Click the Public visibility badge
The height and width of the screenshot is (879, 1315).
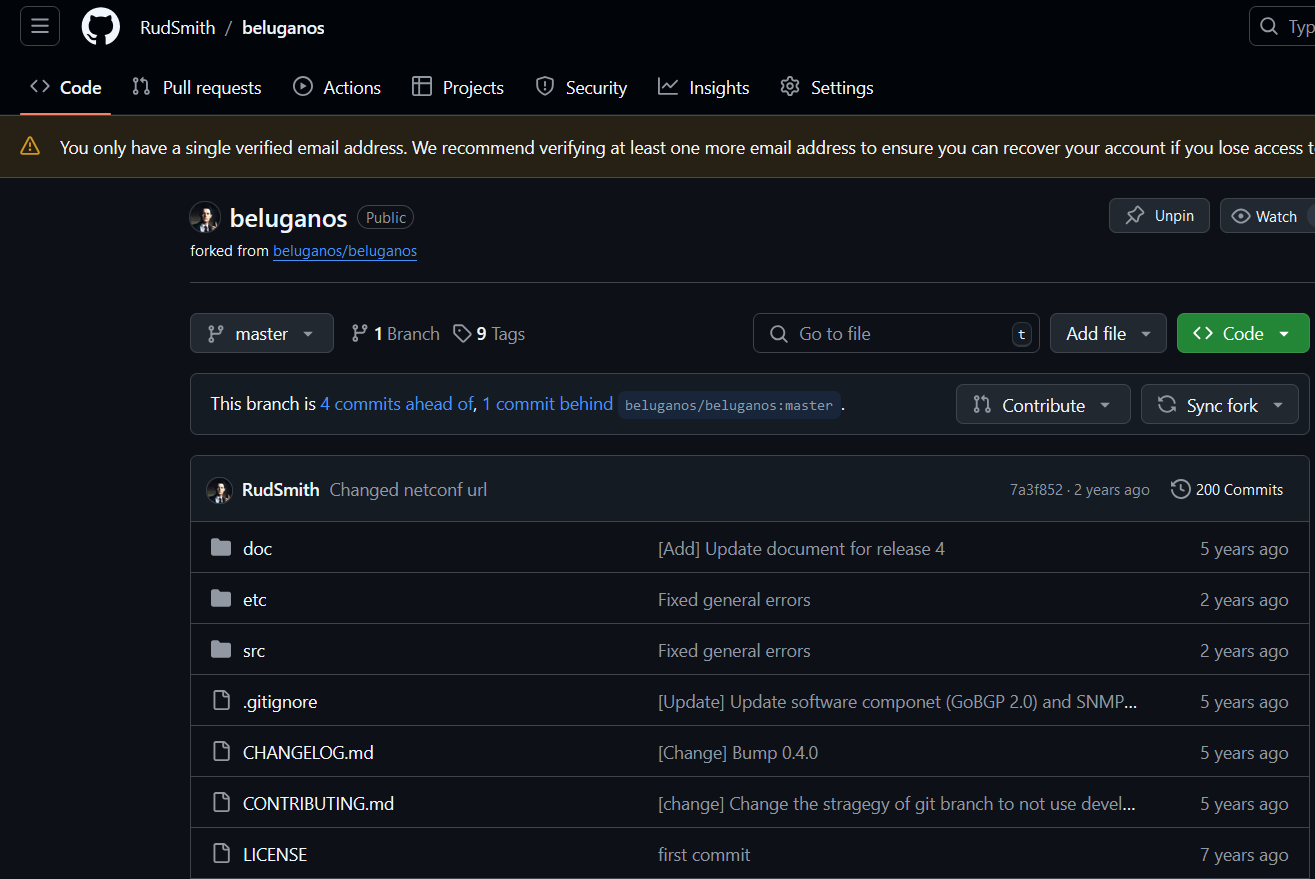(385, 217)
